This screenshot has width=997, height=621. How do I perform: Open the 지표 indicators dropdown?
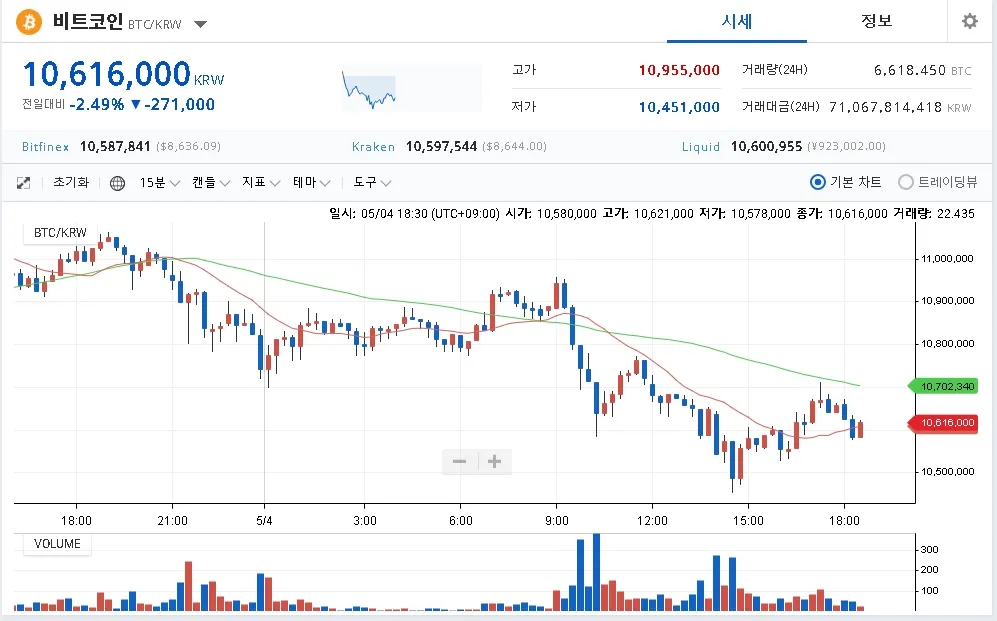click(261, 183)
